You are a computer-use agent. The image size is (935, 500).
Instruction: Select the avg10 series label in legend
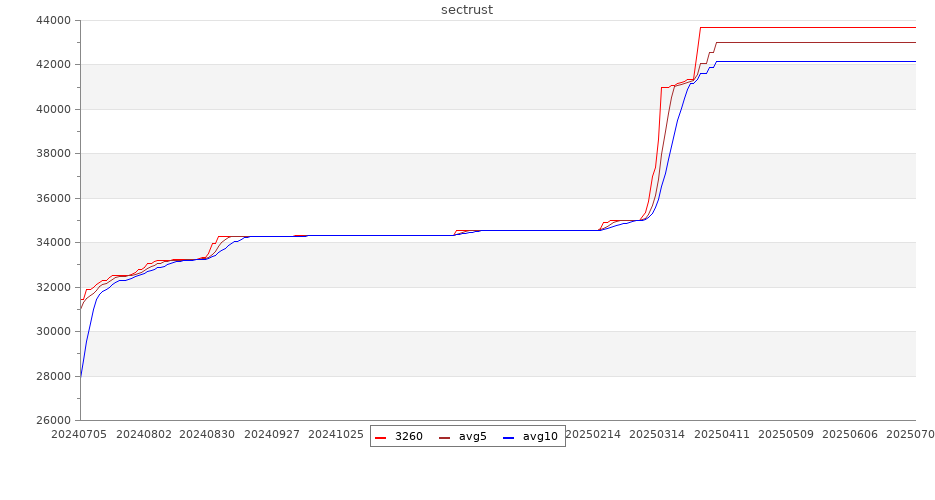point(540,437)
